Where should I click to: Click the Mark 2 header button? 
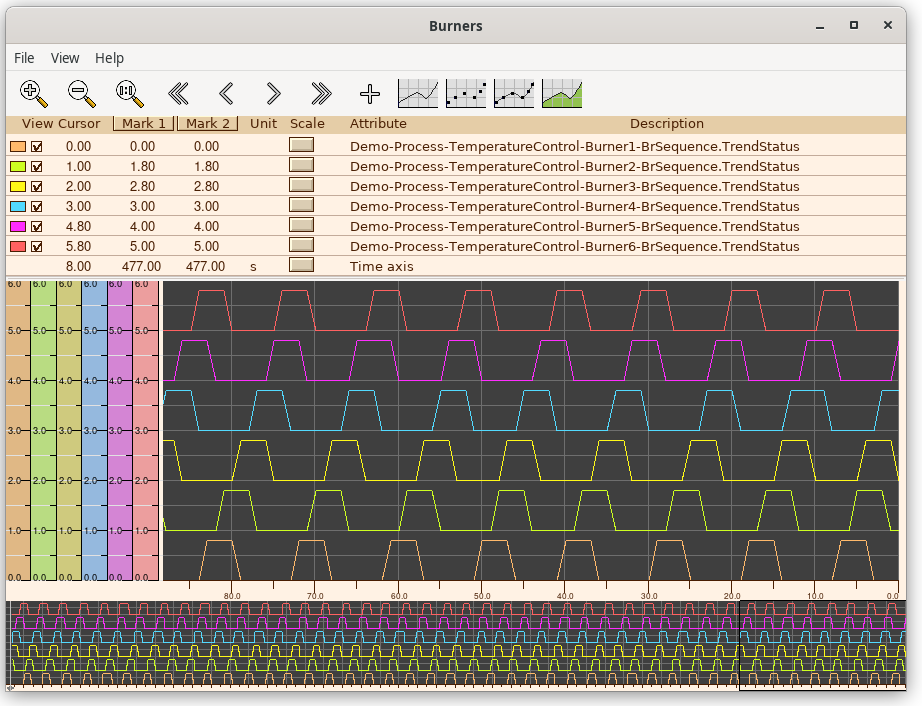pos(208,123)
